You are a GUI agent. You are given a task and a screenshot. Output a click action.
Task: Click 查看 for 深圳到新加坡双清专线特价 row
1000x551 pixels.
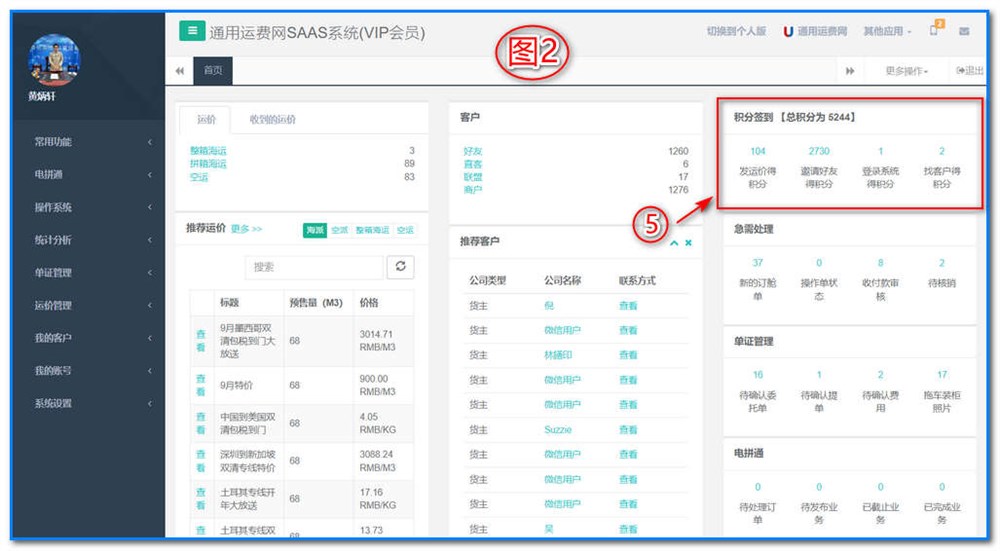pyautogui.click(x=201, y=460)
